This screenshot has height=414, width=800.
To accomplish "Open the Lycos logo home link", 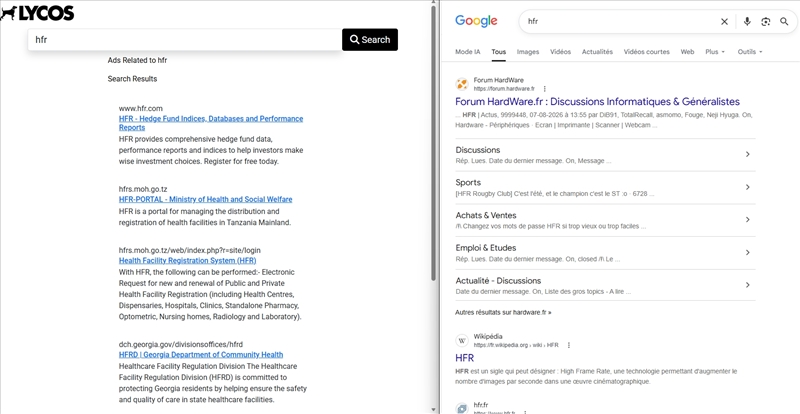I will (37, 13).
